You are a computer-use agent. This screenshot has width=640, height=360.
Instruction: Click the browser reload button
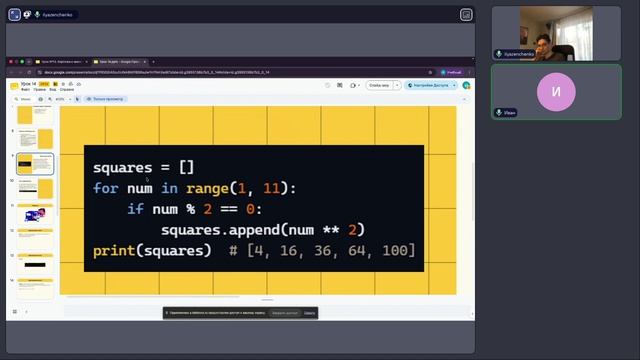pos(29,72)
